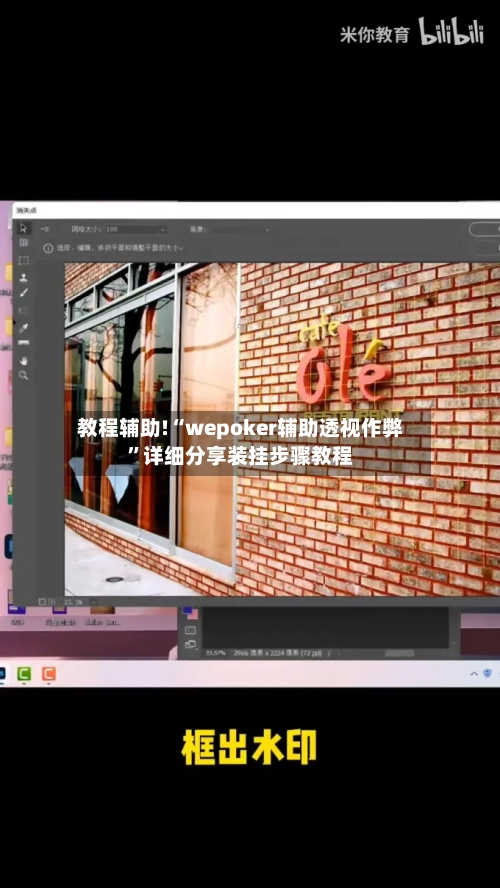
Task: Open the angle dropdown
Action: [241, 229]
